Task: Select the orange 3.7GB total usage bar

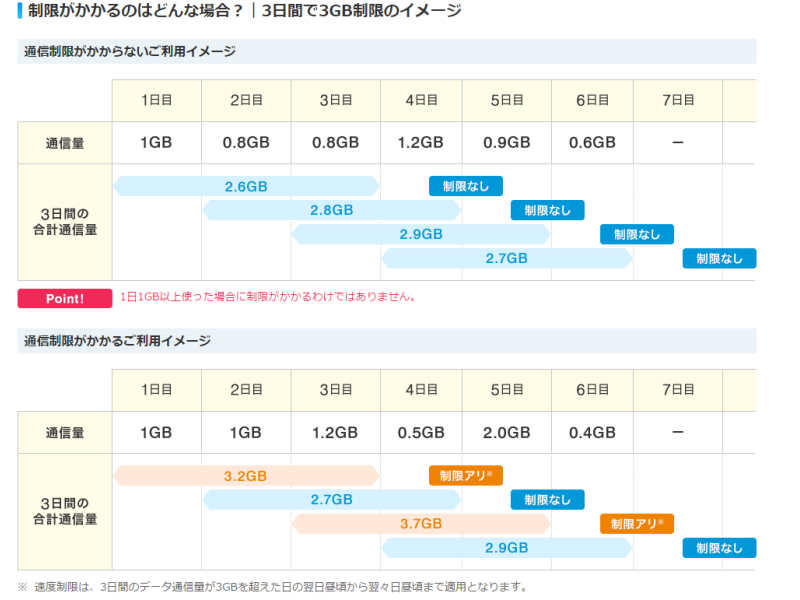Action: (421, 523)
